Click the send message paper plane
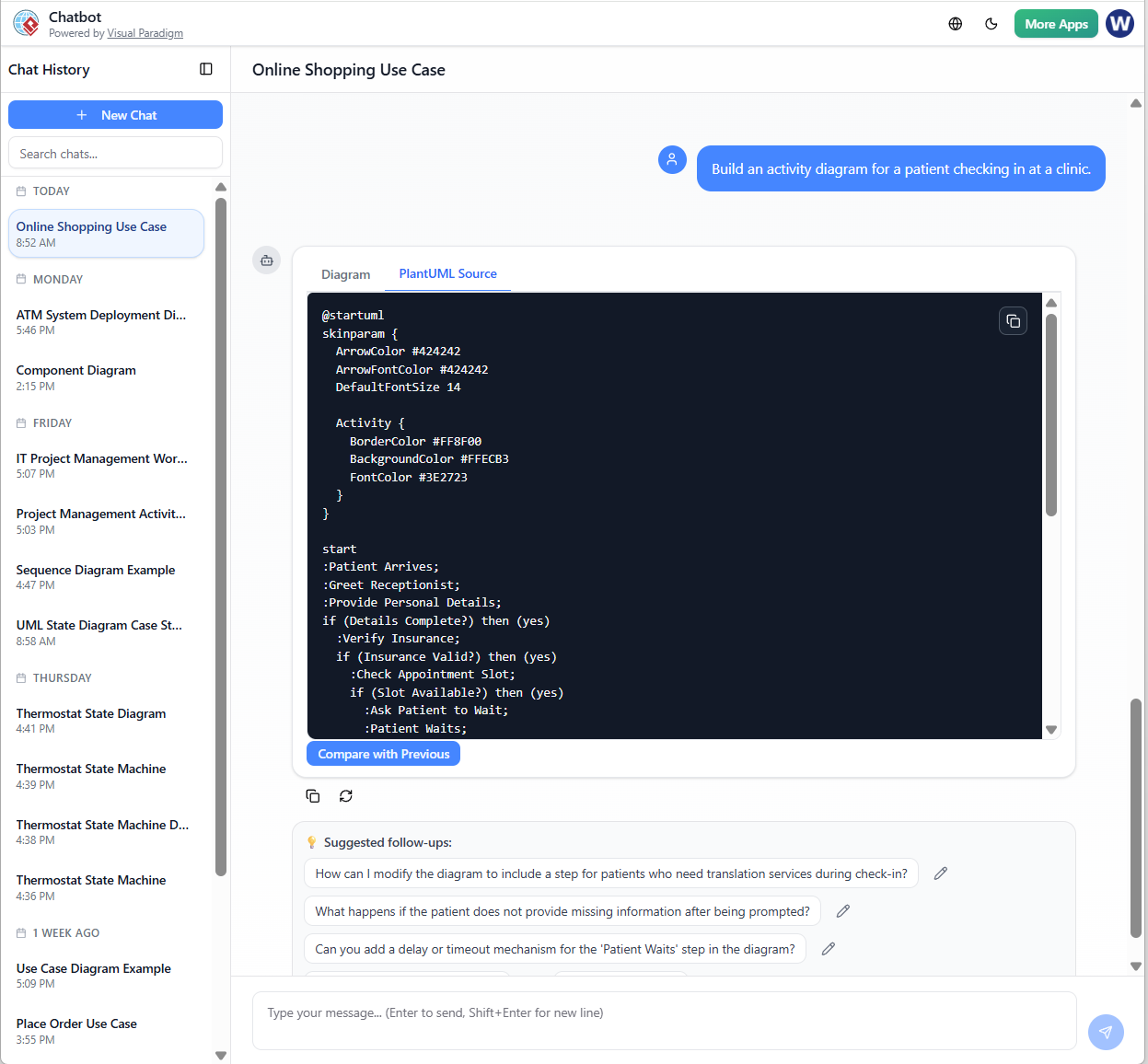The image size is (1148, 1064). pyautogui.click(x=1106, y=1032)
